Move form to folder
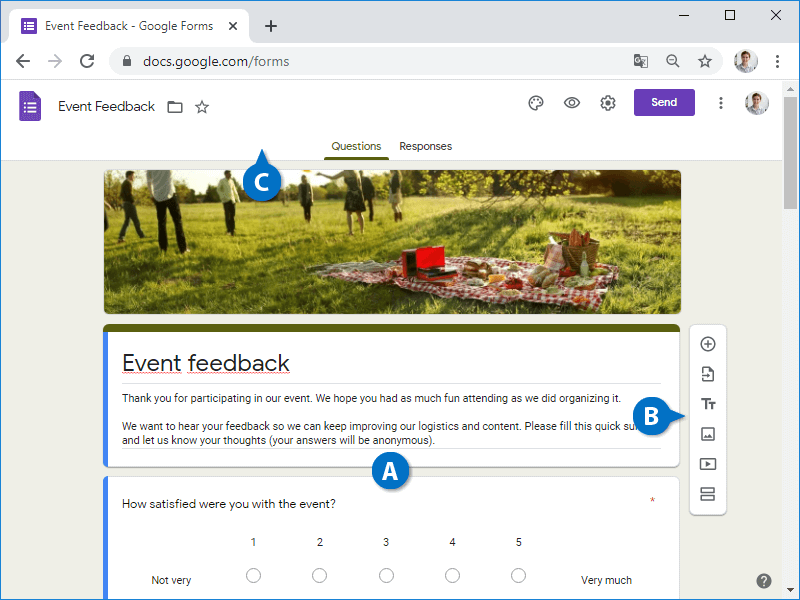Image resolution: width=800 pixels, height=600 pixels. [175, 107]
